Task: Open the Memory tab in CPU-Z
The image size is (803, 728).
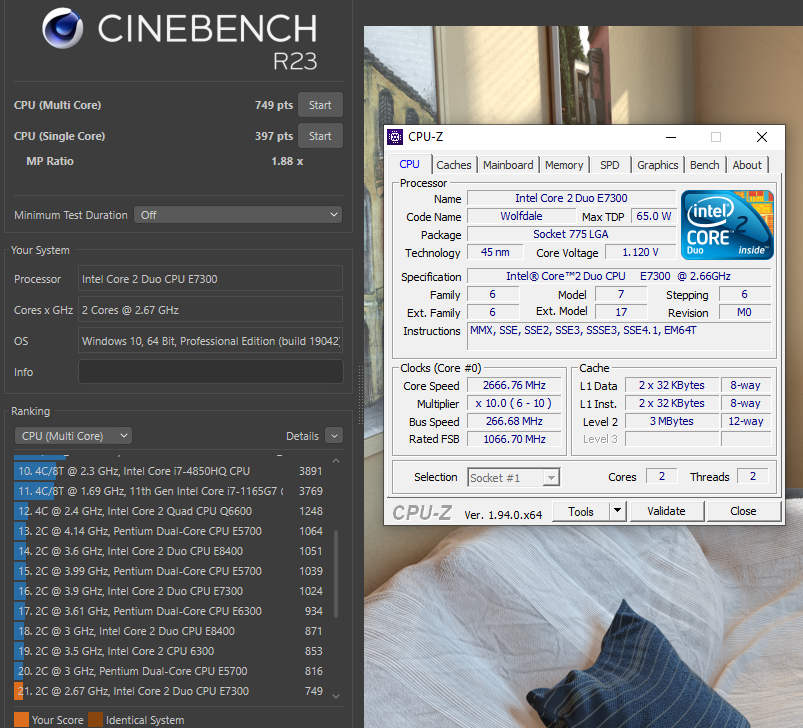Action: 564,165
